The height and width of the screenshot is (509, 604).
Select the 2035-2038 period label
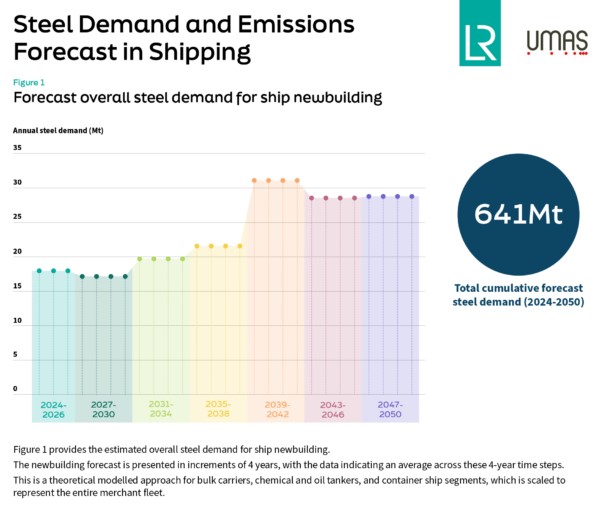(x=218, y=408)
